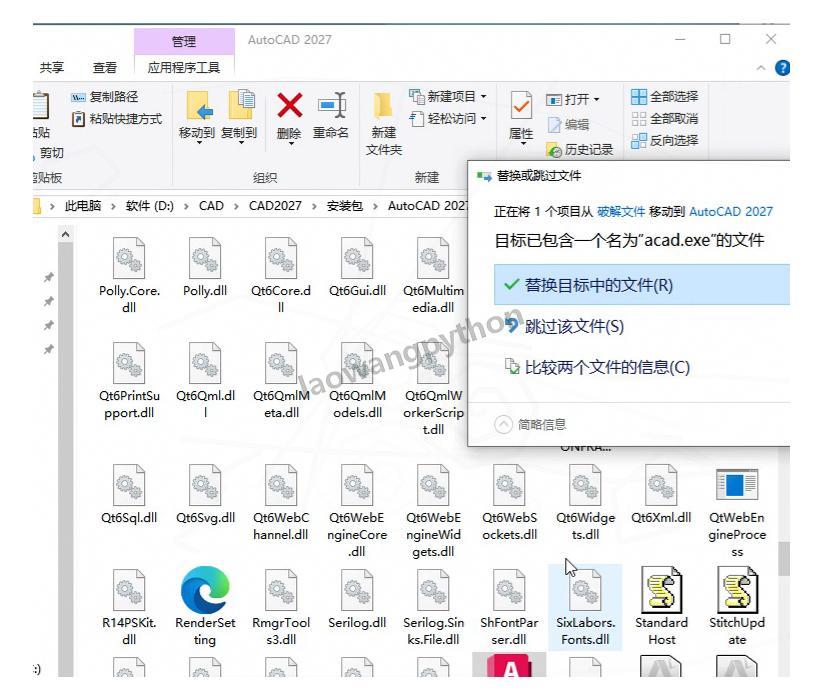Open the 复制到 copy-to tool
Image resolution: width=823 pixels, height=700 pixels.
click(239, 116)
